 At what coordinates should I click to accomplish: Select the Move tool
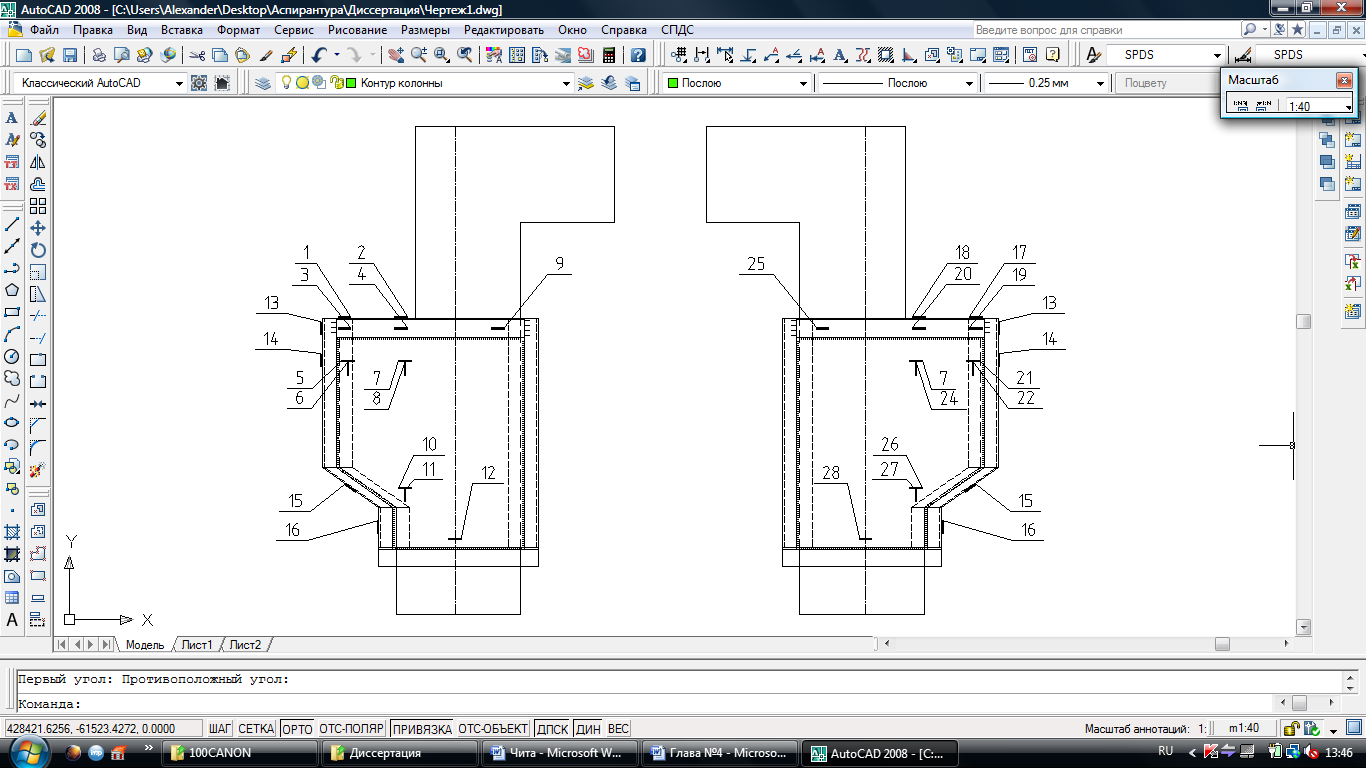point(38,228)
